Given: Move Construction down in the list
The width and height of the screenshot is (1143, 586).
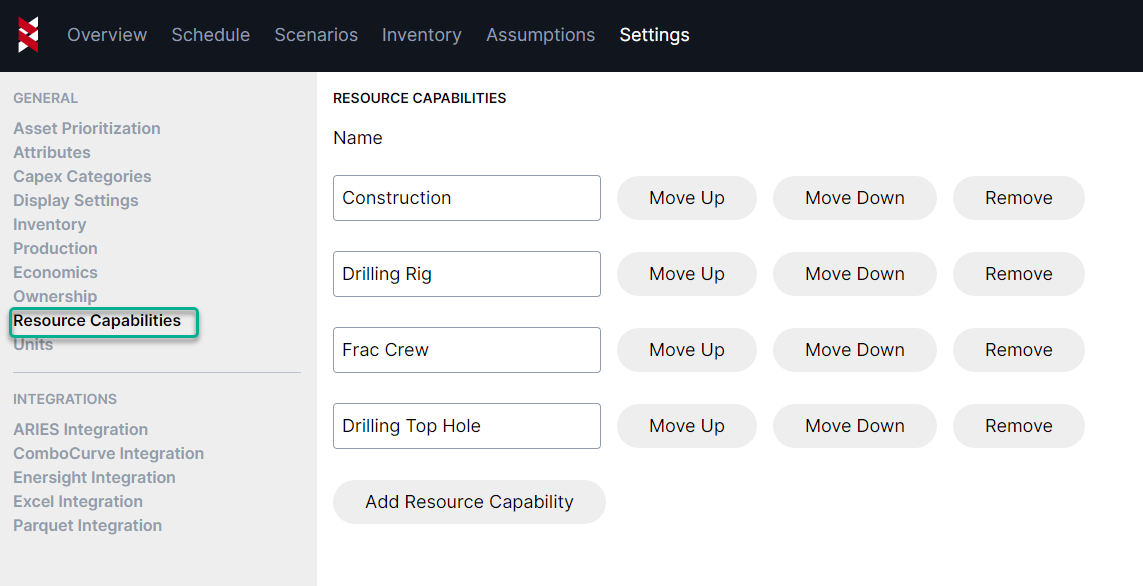Looking at the screenshot, I should coord(854,198).
